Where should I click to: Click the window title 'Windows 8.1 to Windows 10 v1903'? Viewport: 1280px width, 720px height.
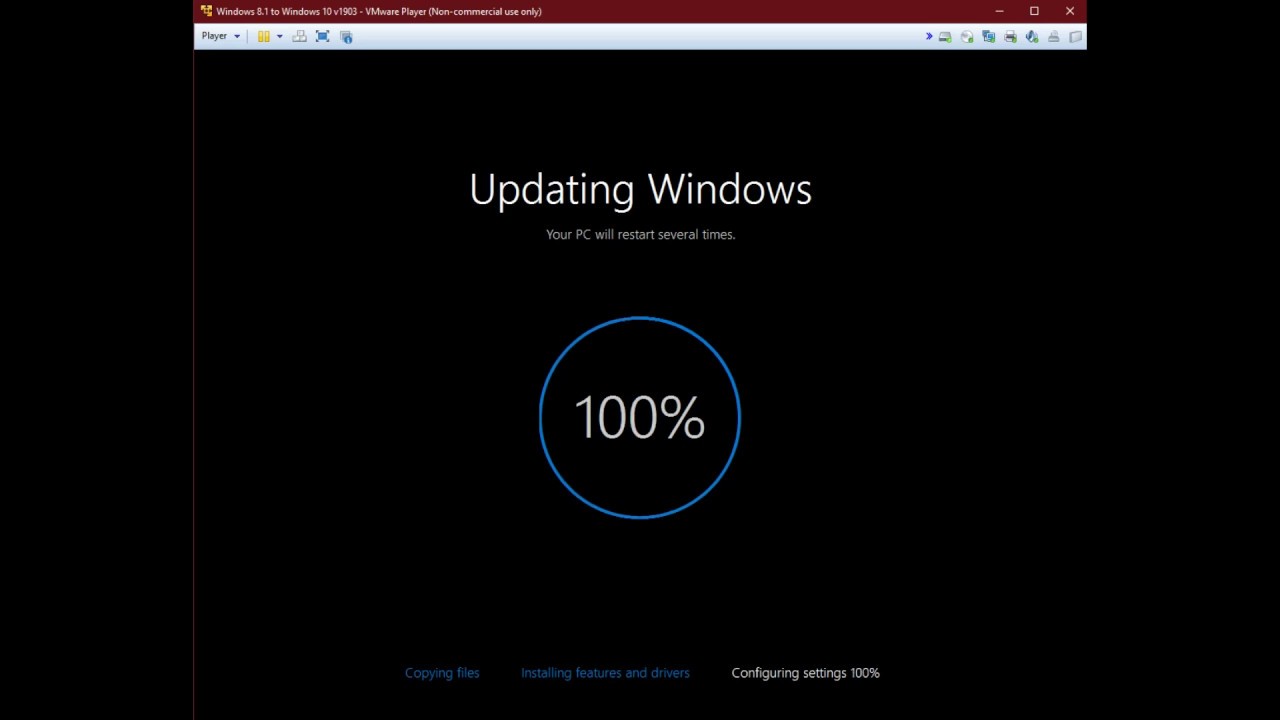click(286, 12)
